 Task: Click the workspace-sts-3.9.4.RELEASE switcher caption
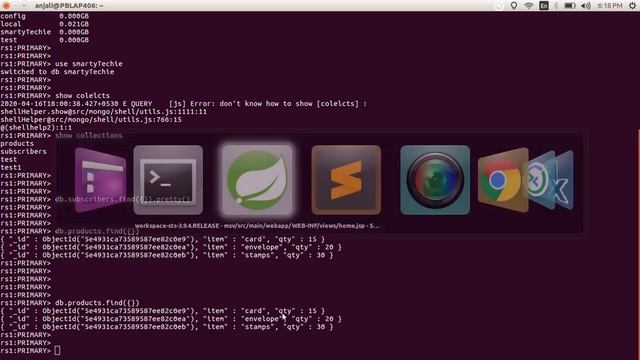(x=257, y=226)
